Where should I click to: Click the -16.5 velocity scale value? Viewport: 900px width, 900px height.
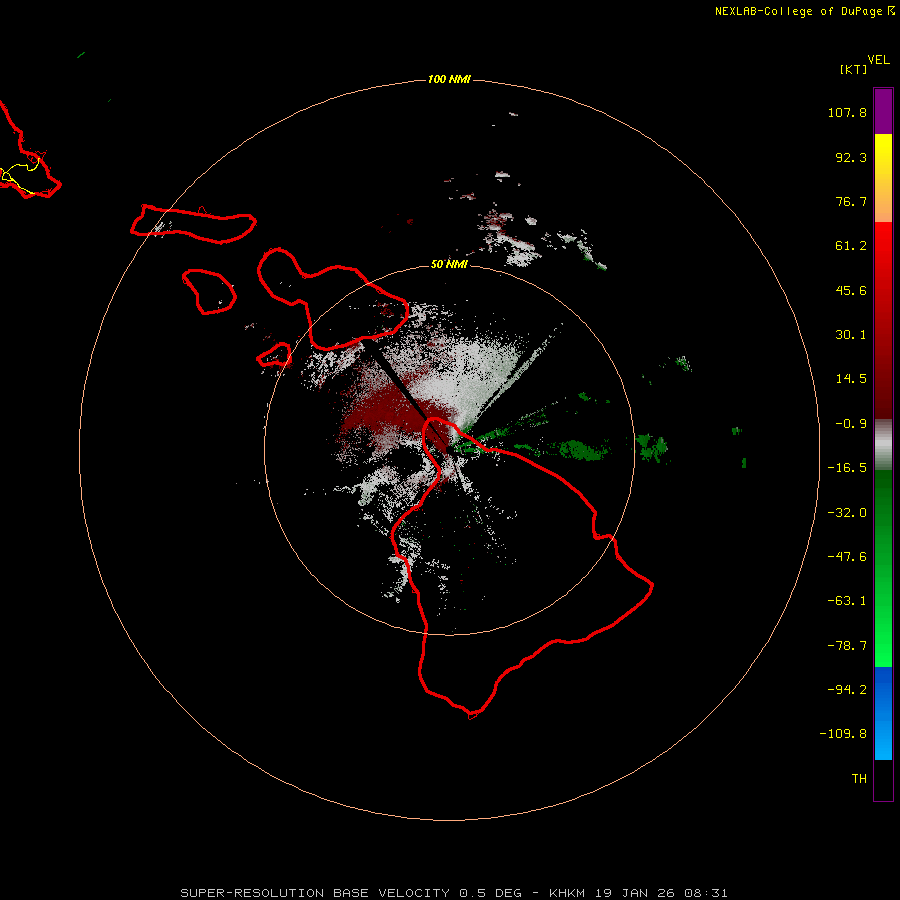point(847,468)
